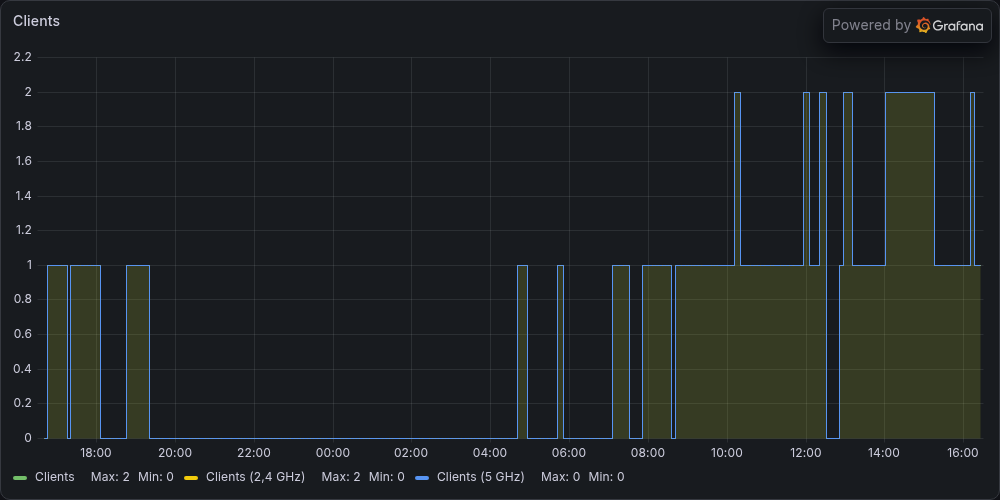Click the 06:00 time axis label
1000x500 pixels.
[569, 453]
